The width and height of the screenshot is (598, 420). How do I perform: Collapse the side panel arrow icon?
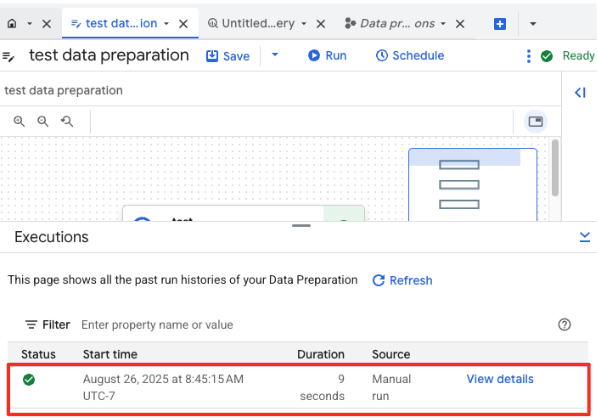(x=580, y=92)
